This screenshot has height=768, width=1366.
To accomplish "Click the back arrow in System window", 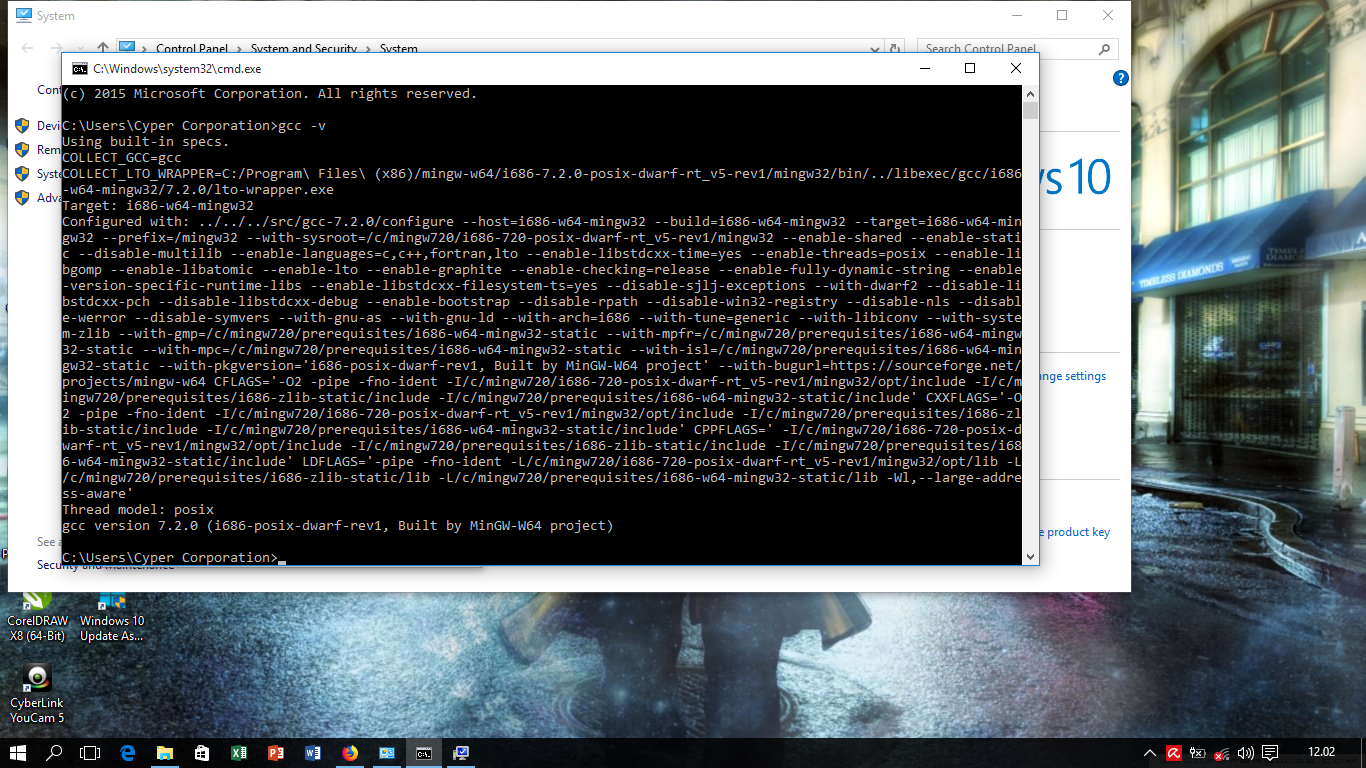I will click(x=27, y=48).
